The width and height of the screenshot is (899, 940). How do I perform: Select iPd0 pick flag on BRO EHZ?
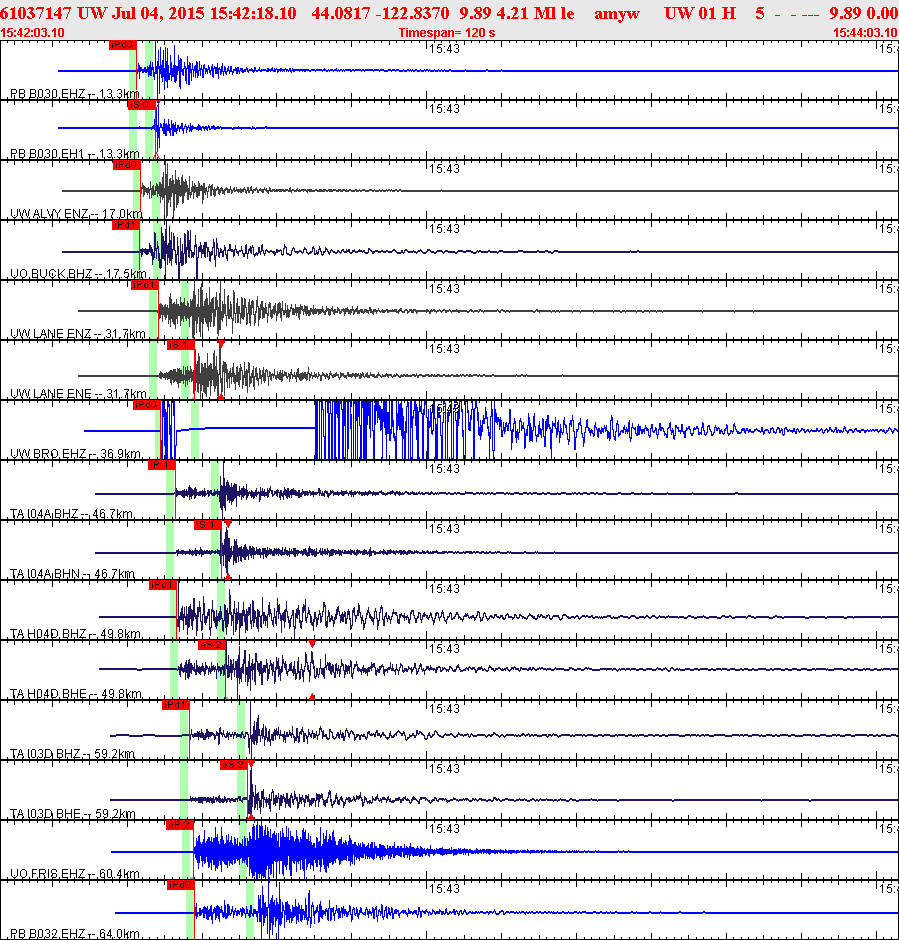147,405
